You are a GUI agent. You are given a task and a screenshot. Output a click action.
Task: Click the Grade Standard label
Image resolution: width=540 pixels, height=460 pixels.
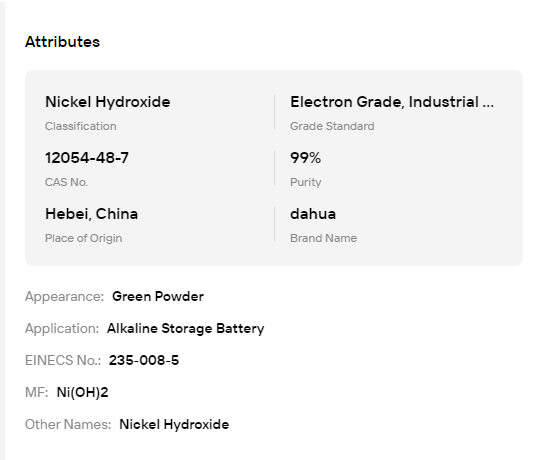pos(332,126)
